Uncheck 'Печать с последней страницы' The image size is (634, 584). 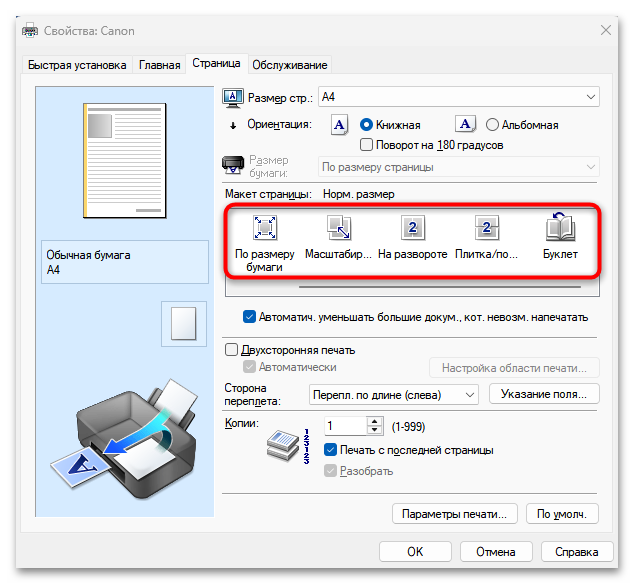coord(331,450)
